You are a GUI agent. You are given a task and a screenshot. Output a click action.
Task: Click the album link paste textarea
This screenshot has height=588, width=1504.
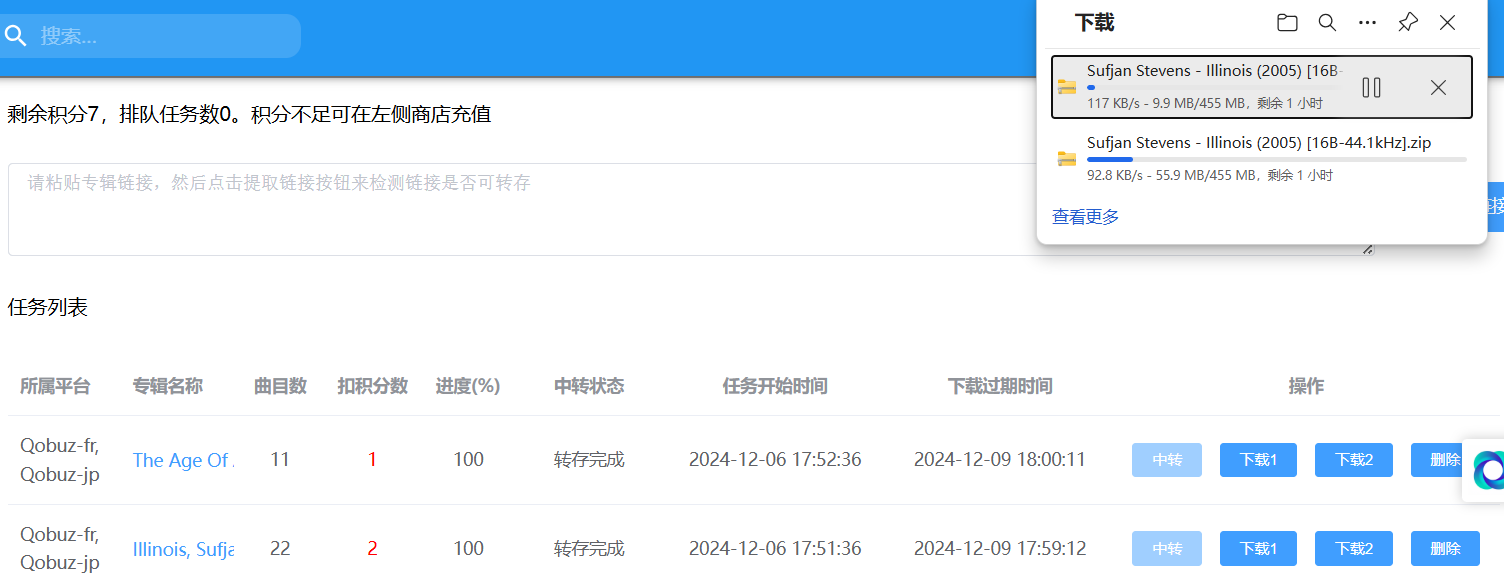coord(691,209)
